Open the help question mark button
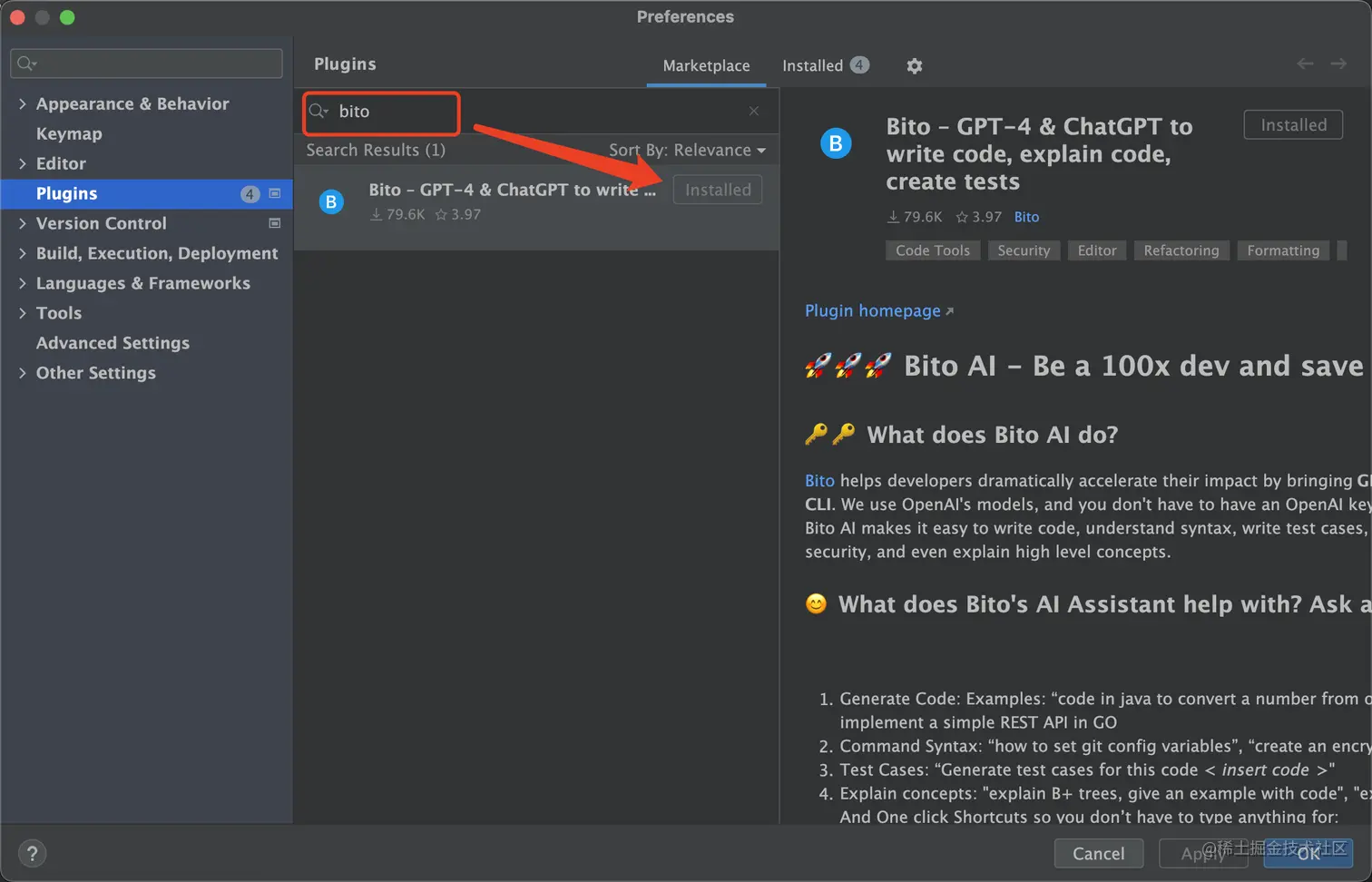The width and height of the screenshot is (1372, 882). 32,853
